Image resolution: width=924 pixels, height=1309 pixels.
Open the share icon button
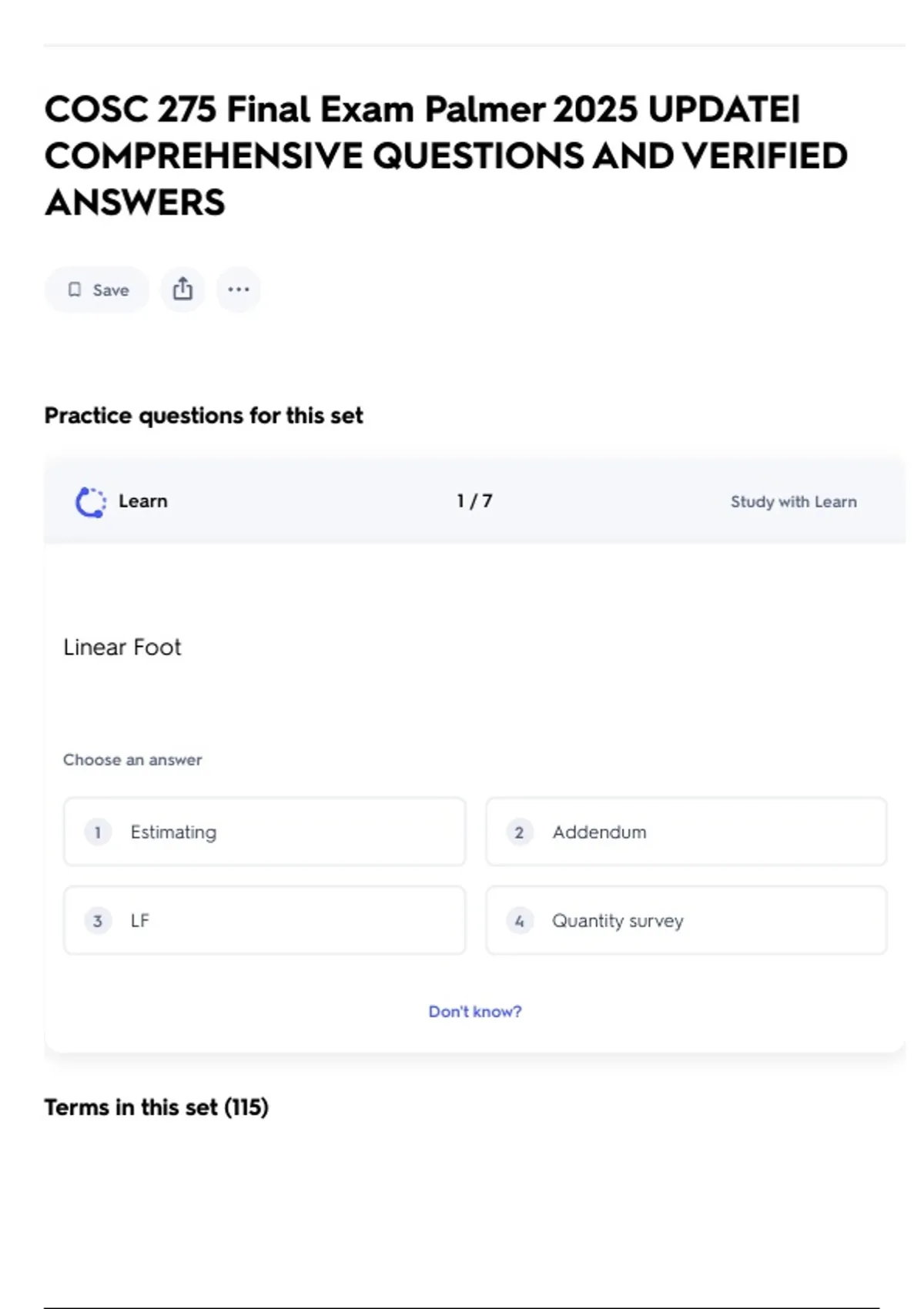coord(182,290)
